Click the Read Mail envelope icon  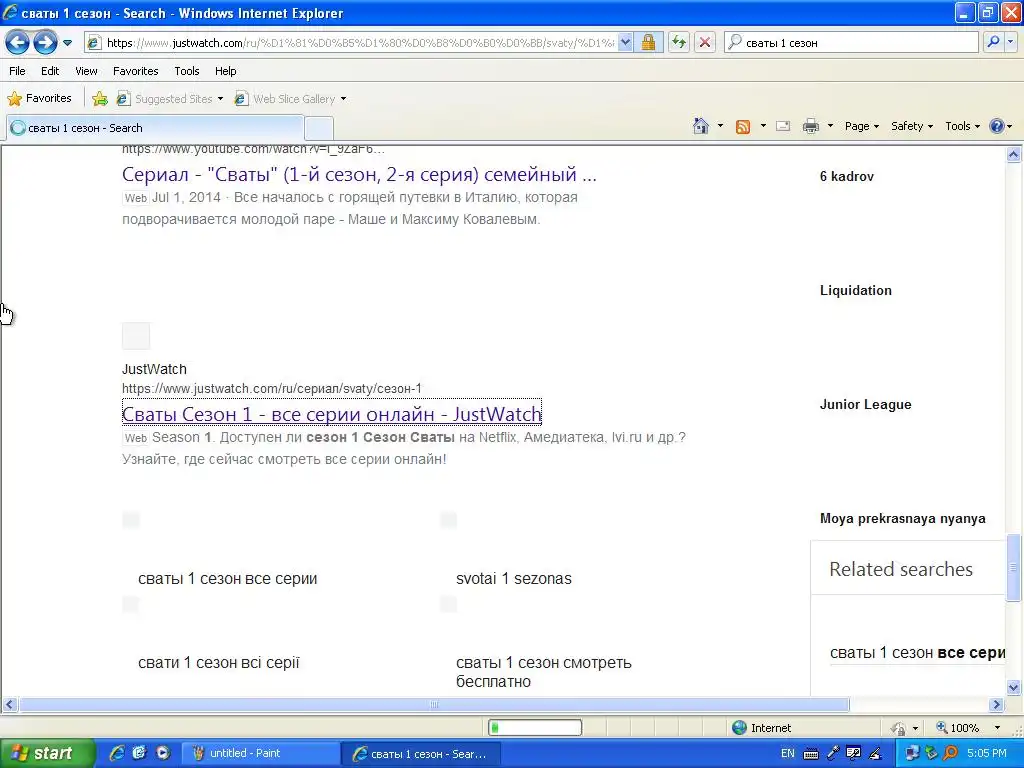783,126
